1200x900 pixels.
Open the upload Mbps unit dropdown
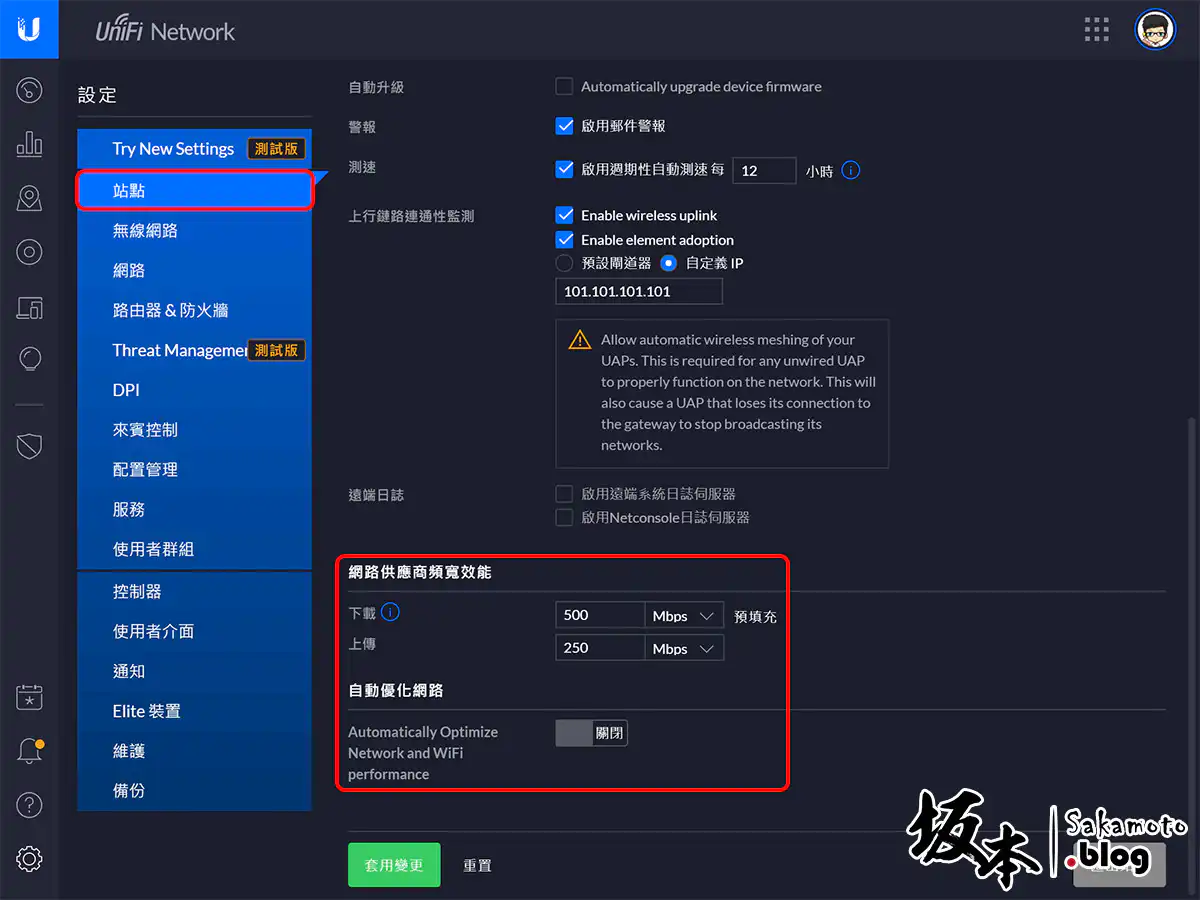point(684,648)
